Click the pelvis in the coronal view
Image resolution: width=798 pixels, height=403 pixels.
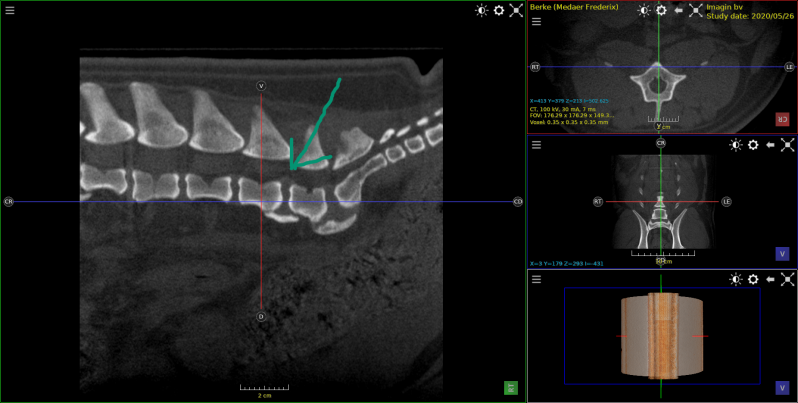pos(660,228)
